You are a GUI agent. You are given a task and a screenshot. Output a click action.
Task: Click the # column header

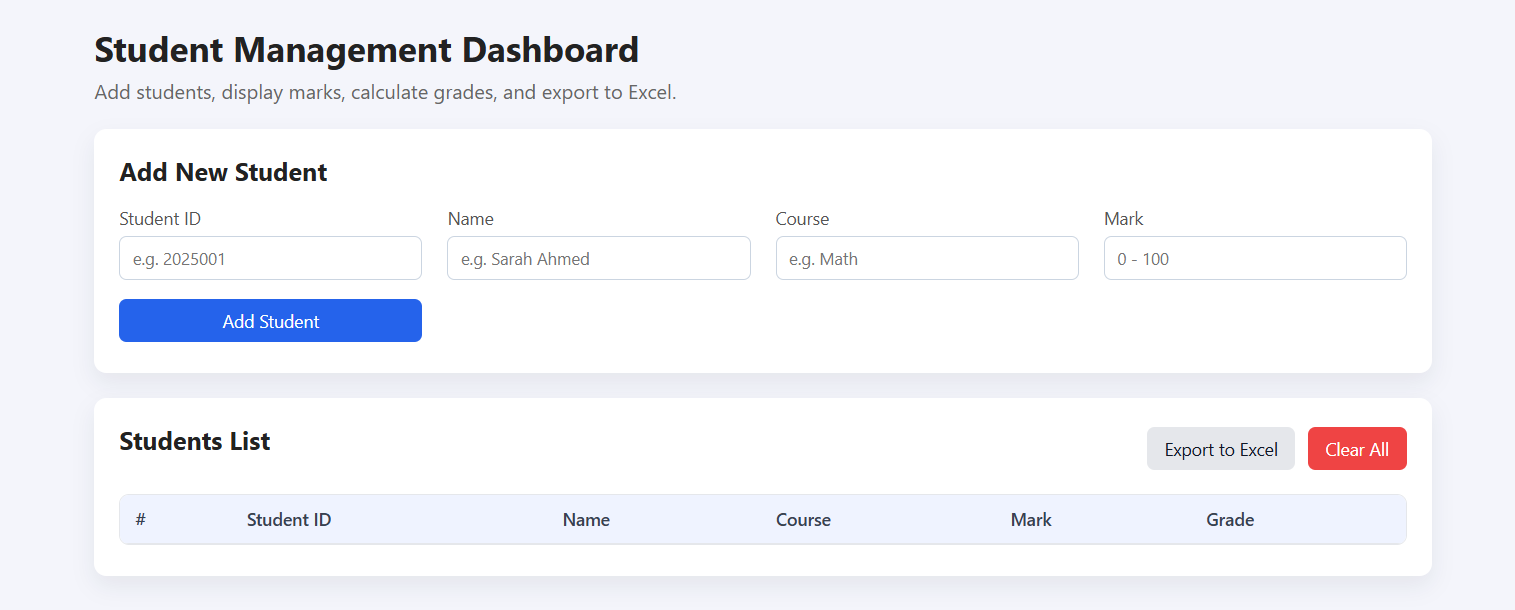tap(141, 519)
